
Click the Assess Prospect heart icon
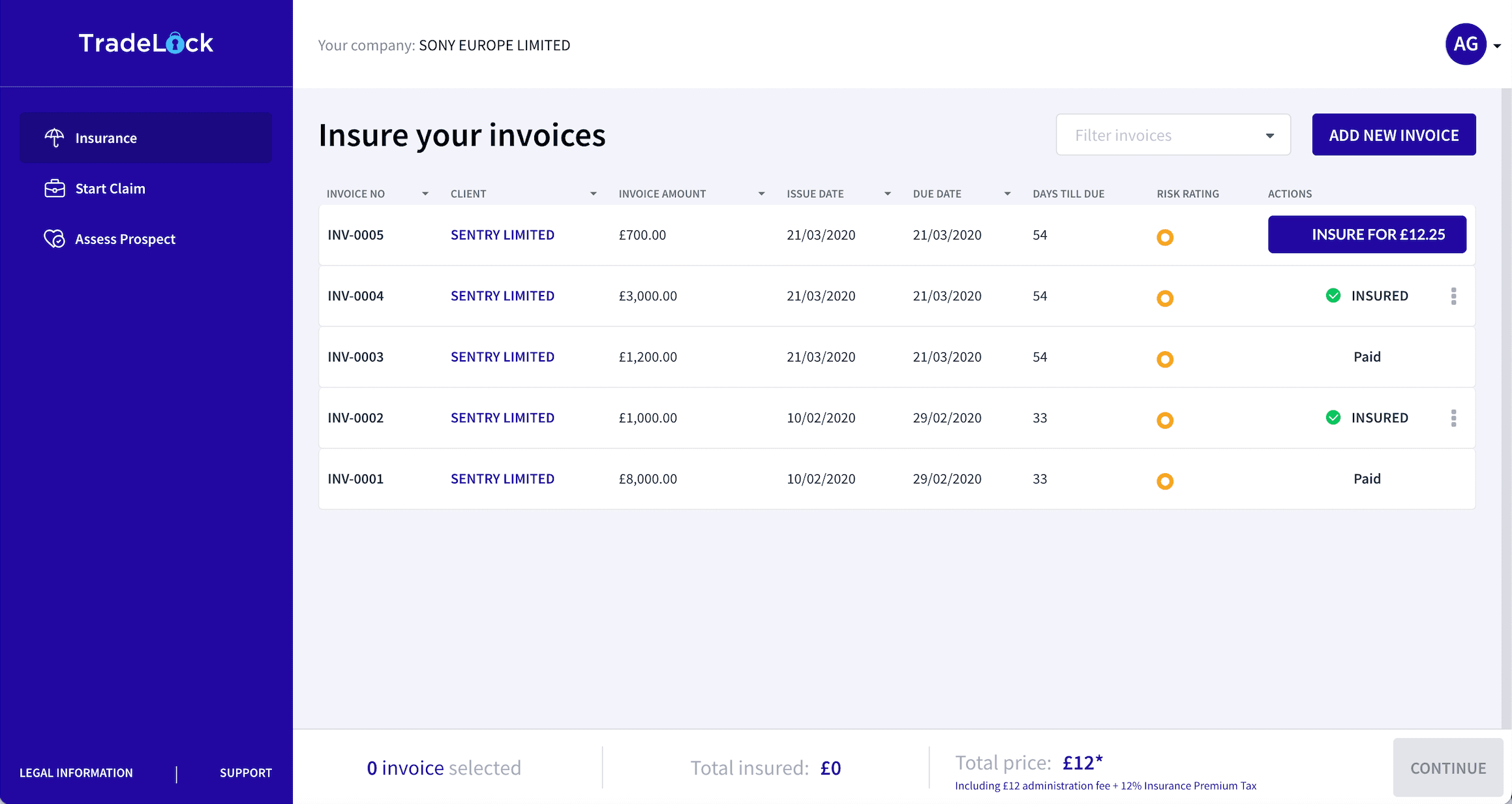pyautogui.click(x=54, y=239)
